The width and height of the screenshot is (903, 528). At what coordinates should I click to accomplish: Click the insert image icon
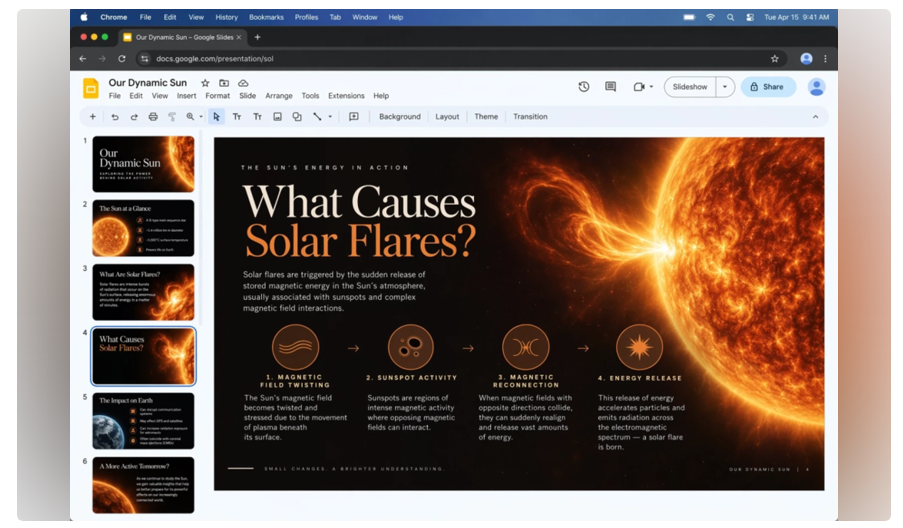pos(278,117)
